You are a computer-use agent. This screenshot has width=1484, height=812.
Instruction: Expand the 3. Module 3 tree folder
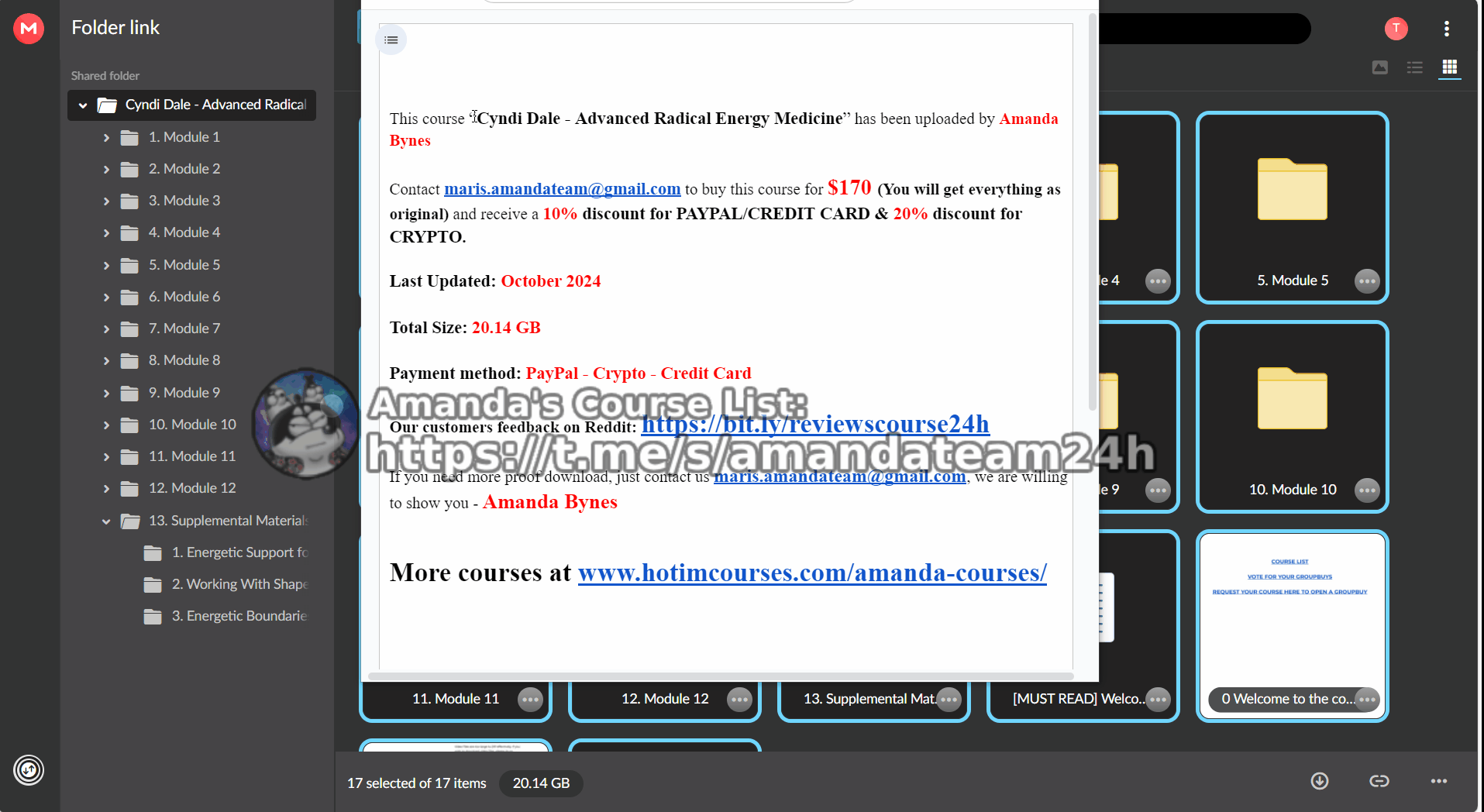click(x=106, y=201)
